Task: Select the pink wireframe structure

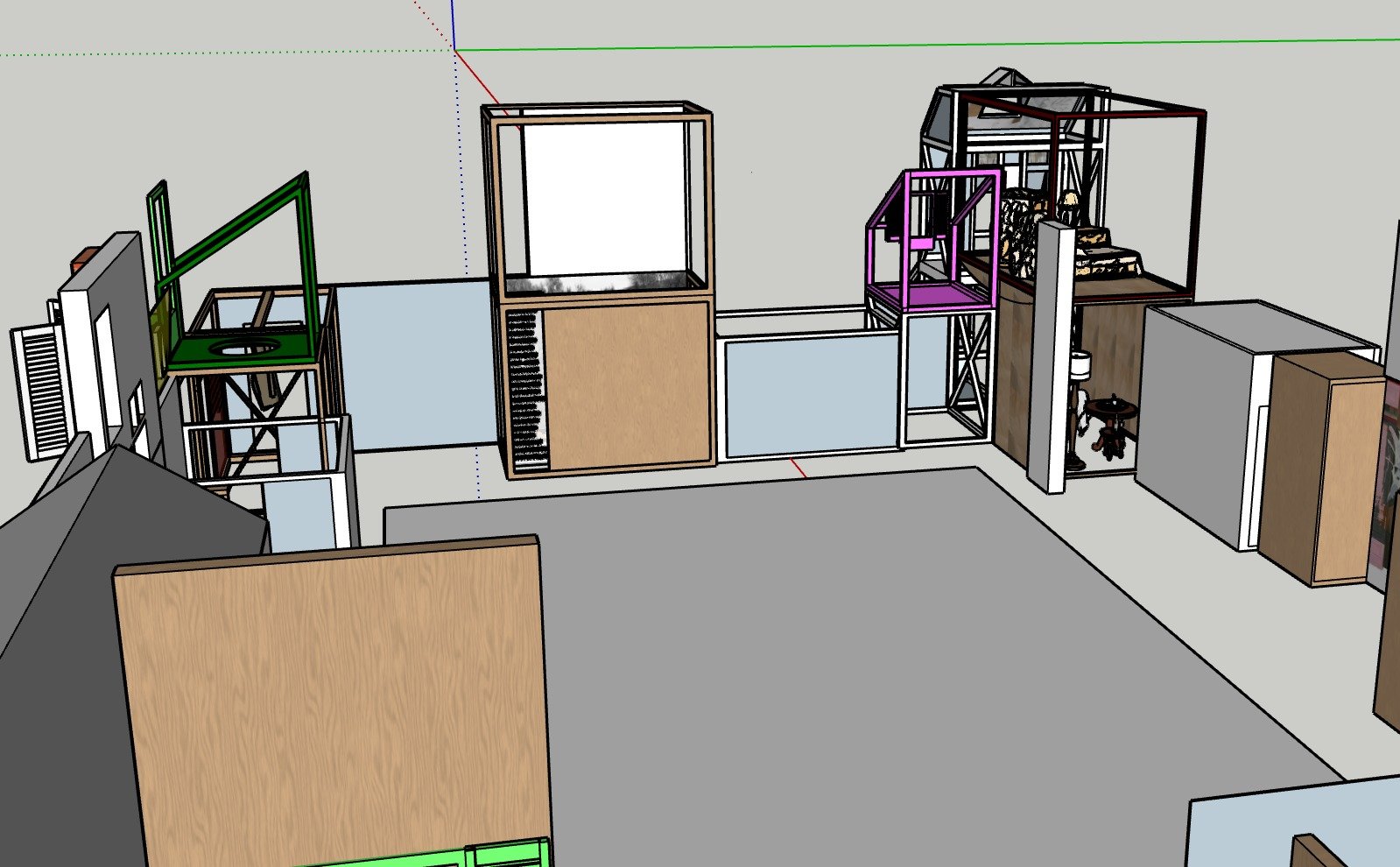Action: coord(932,241)
